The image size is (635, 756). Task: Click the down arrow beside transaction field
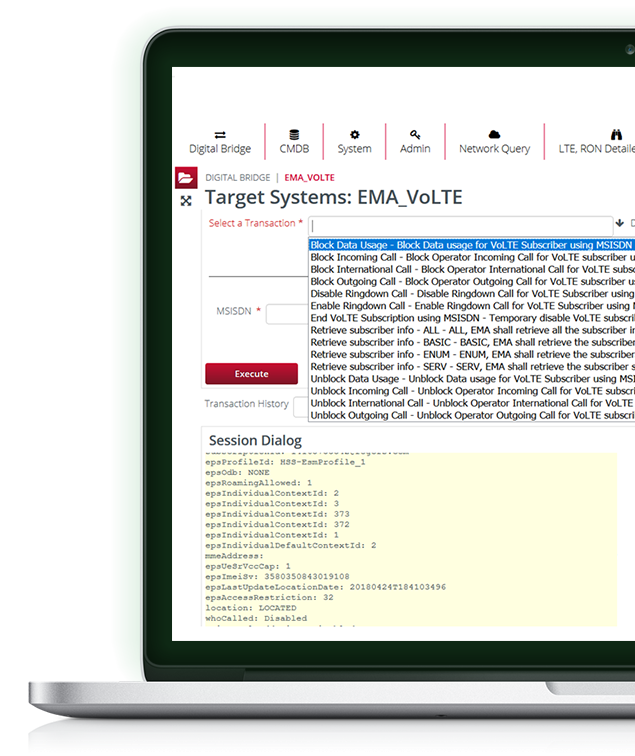click(x=620, y=224)
